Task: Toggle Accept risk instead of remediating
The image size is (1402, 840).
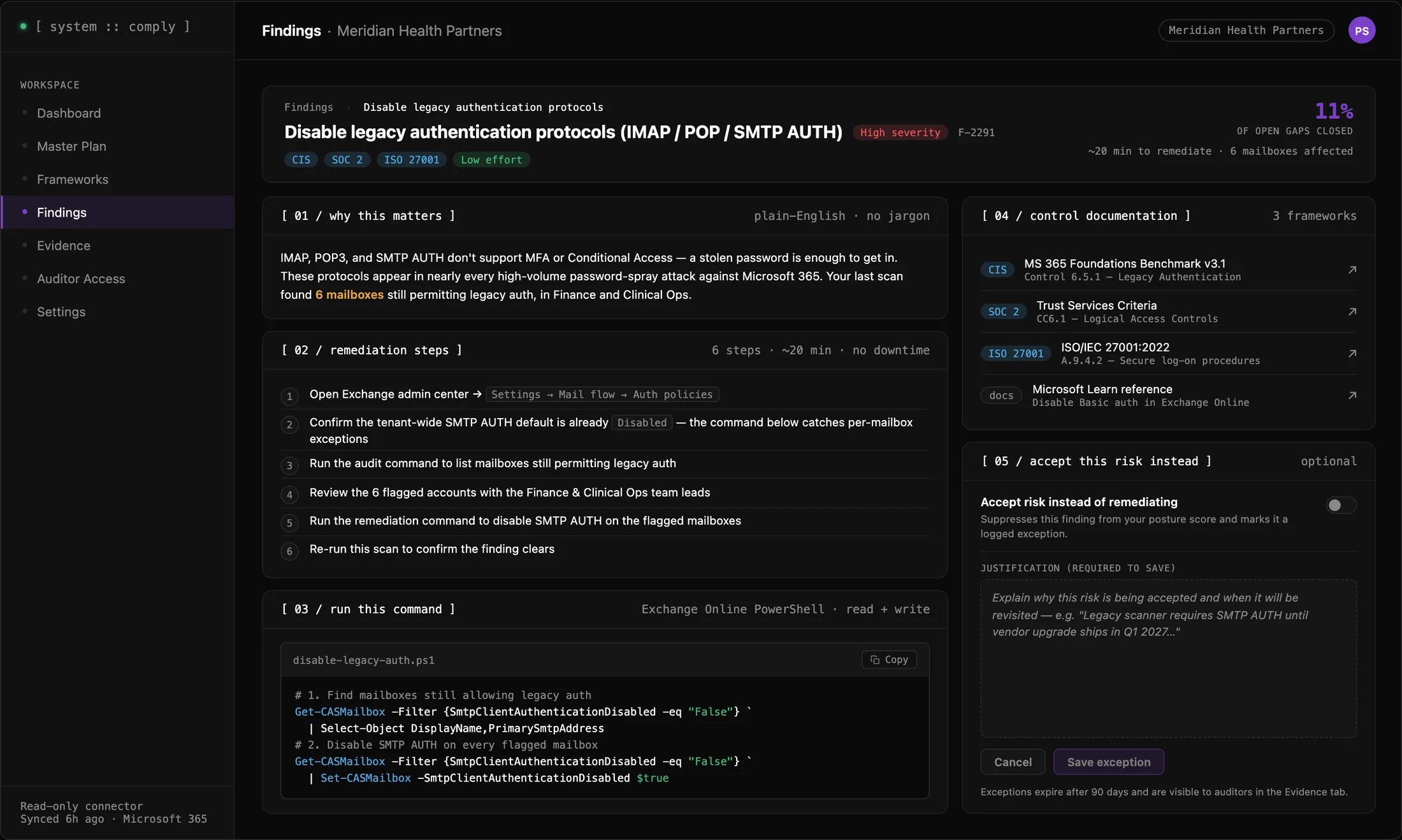Action: coord(1341,505)
